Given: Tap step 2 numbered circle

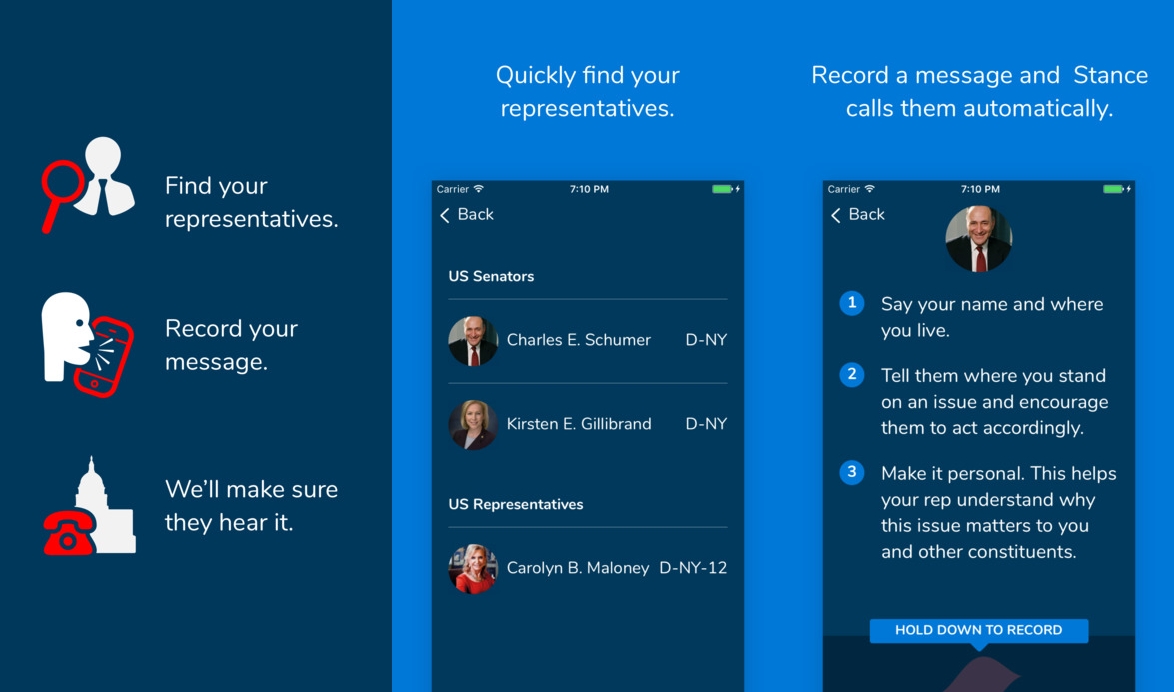Looking at the screenshot, I should pos(852,375).
